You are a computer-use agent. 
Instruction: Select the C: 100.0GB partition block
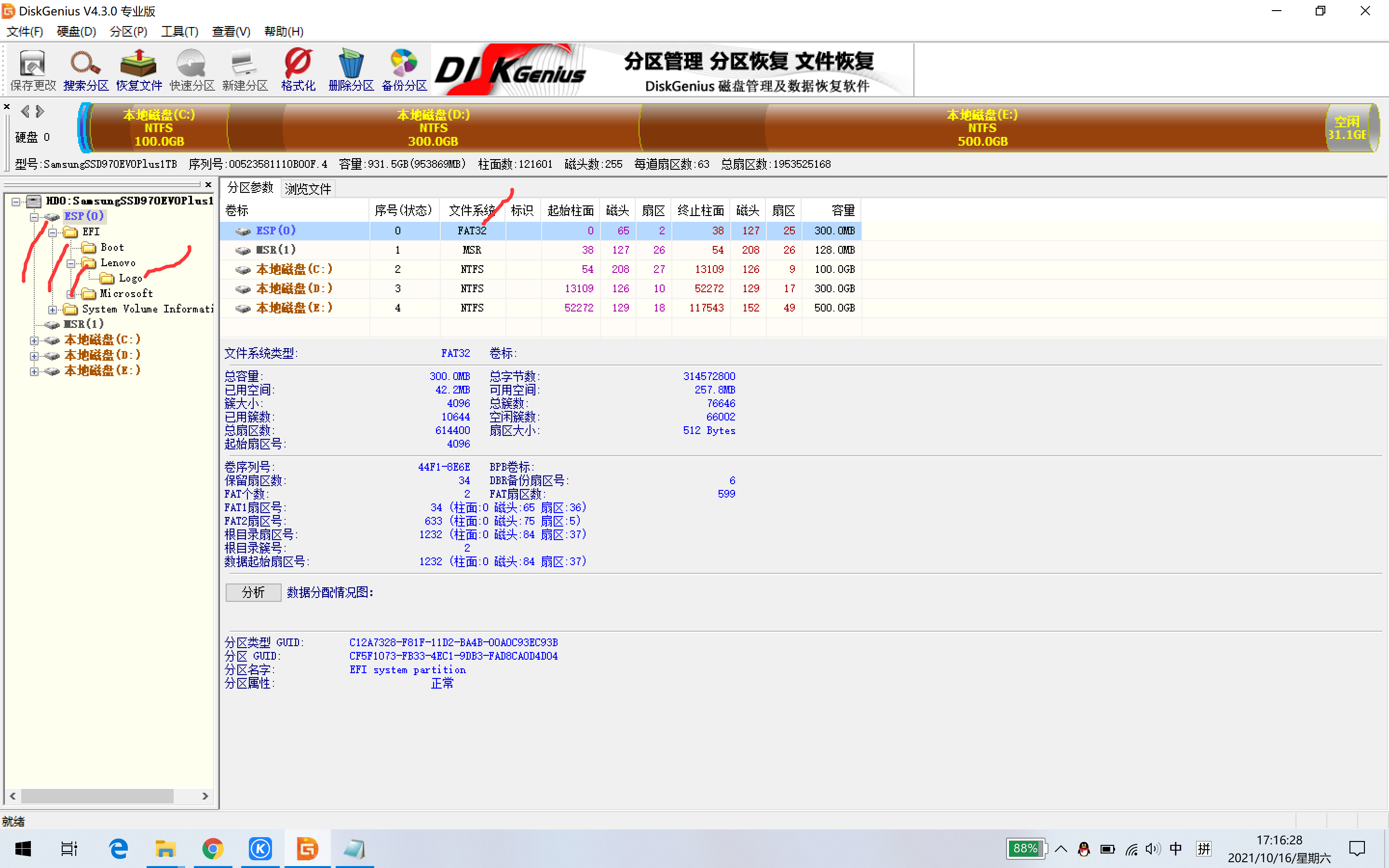159,127
